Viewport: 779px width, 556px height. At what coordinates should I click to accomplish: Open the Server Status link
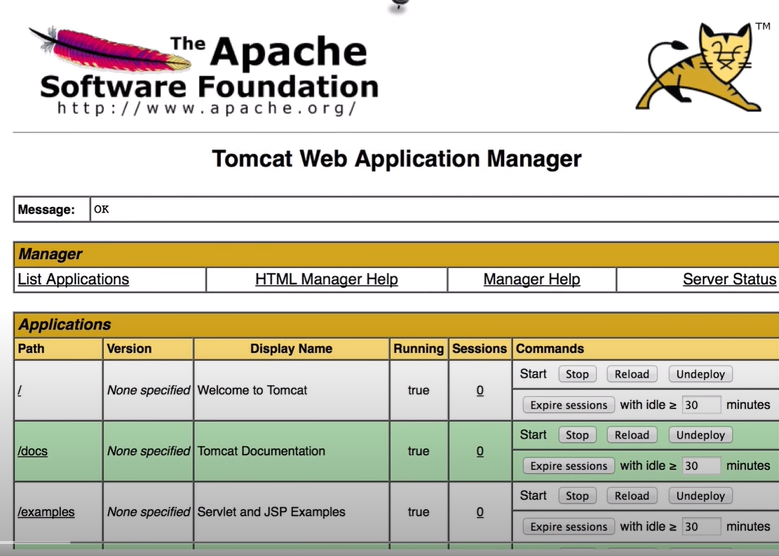[729, 279]
